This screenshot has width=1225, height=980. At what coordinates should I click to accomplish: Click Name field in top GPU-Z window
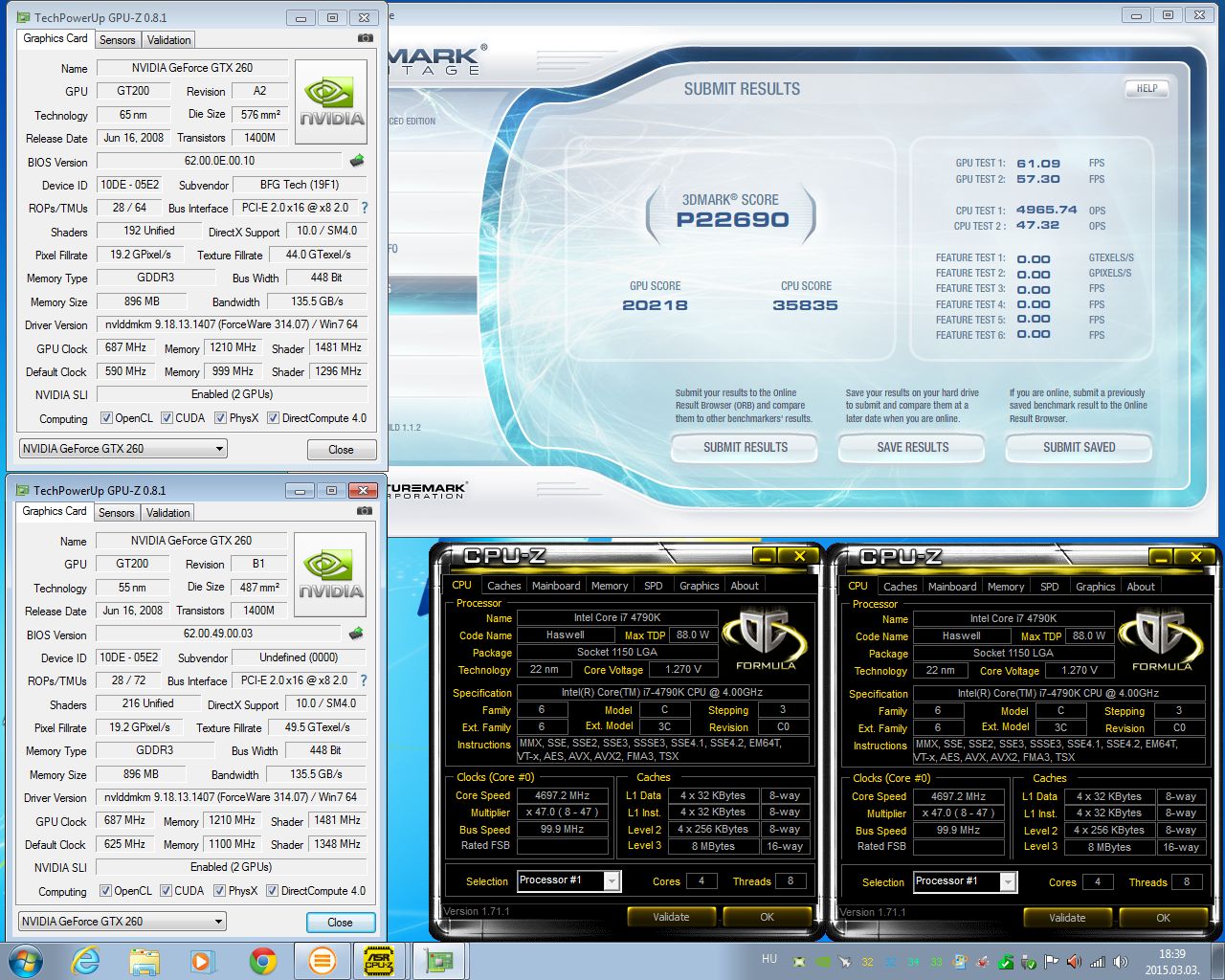(x=192, y=68)
